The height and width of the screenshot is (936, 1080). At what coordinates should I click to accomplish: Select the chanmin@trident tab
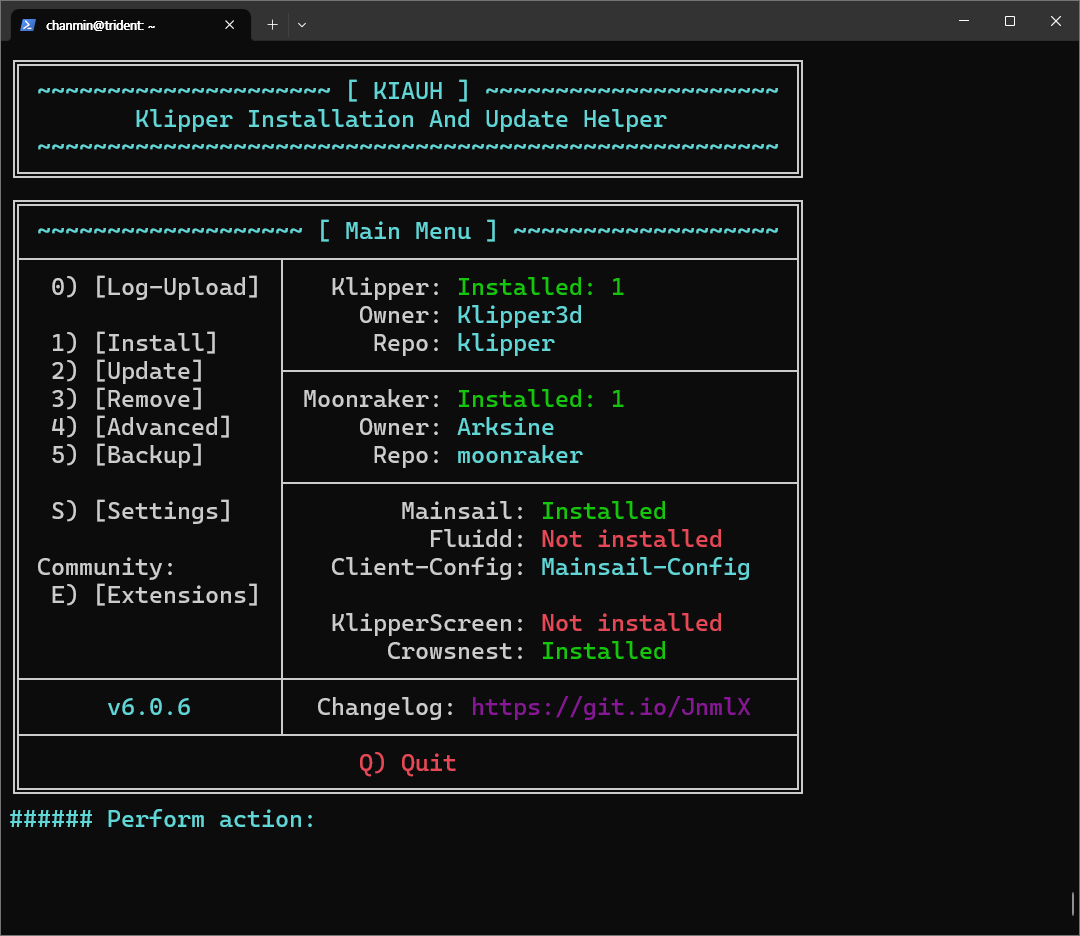coord(110,25)
